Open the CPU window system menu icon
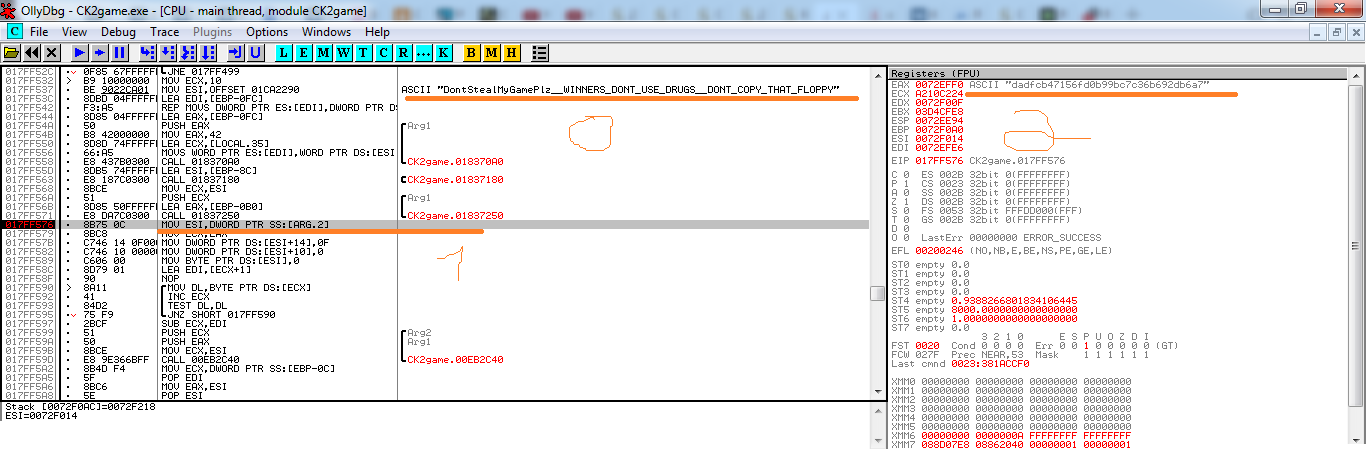Viewport: 1370px width, 451px height. (x=14, y=31)
